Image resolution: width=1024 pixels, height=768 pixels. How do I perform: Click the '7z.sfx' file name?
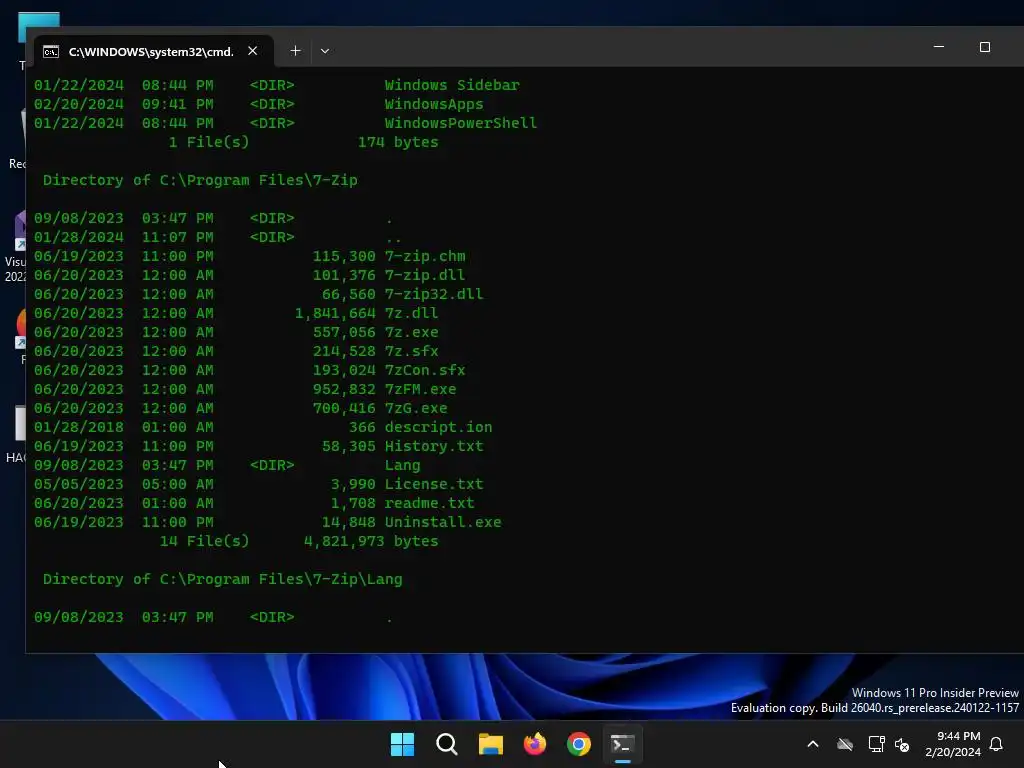pos(411,351)
